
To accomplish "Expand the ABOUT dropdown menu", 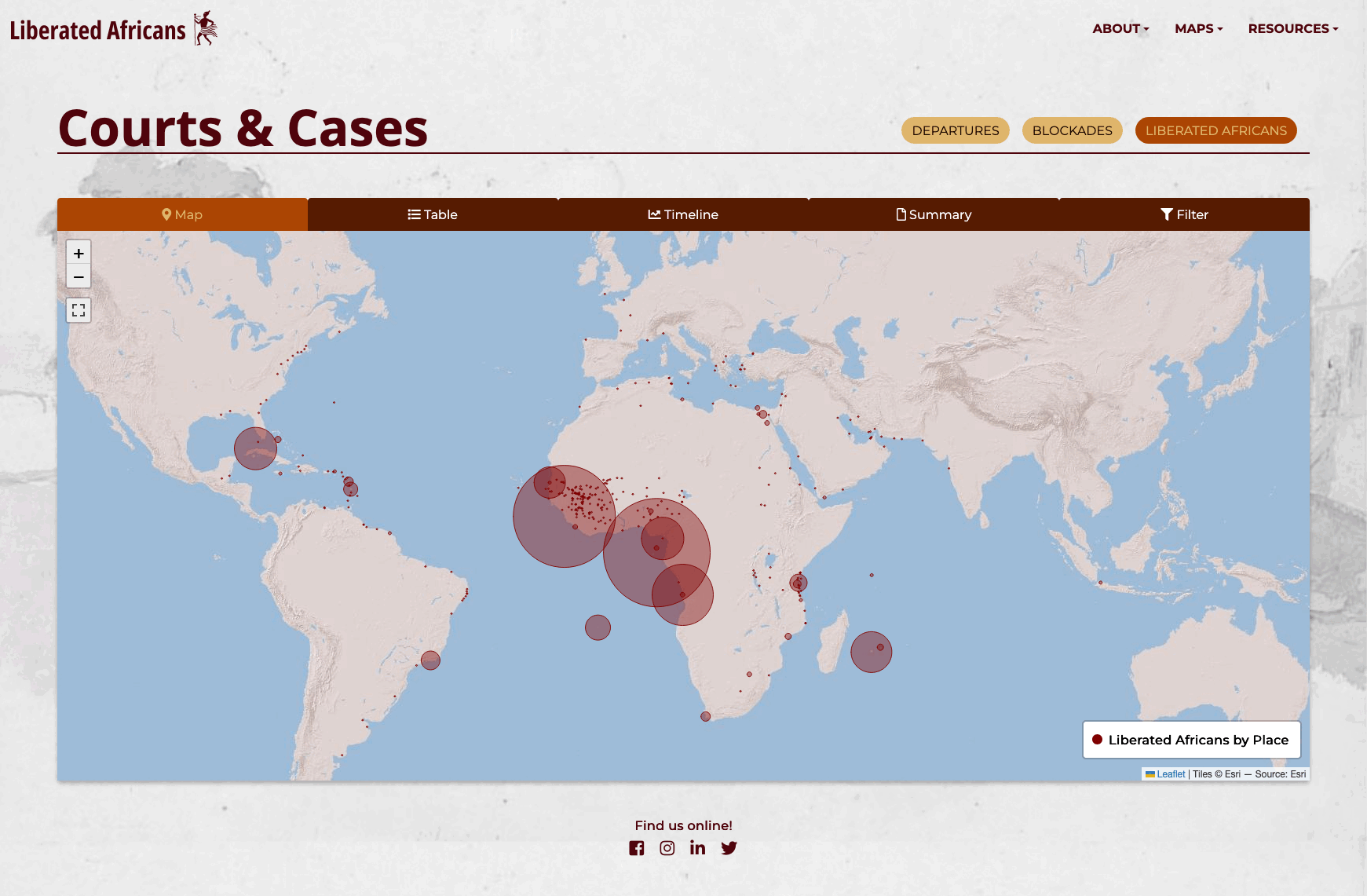I will point(1120,28).
